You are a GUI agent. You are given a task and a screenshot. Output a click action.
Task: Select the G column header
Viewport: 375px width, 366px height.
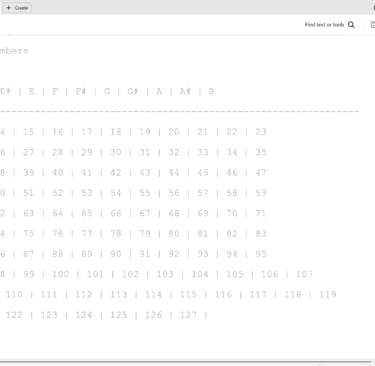click(x=107, y=91)
